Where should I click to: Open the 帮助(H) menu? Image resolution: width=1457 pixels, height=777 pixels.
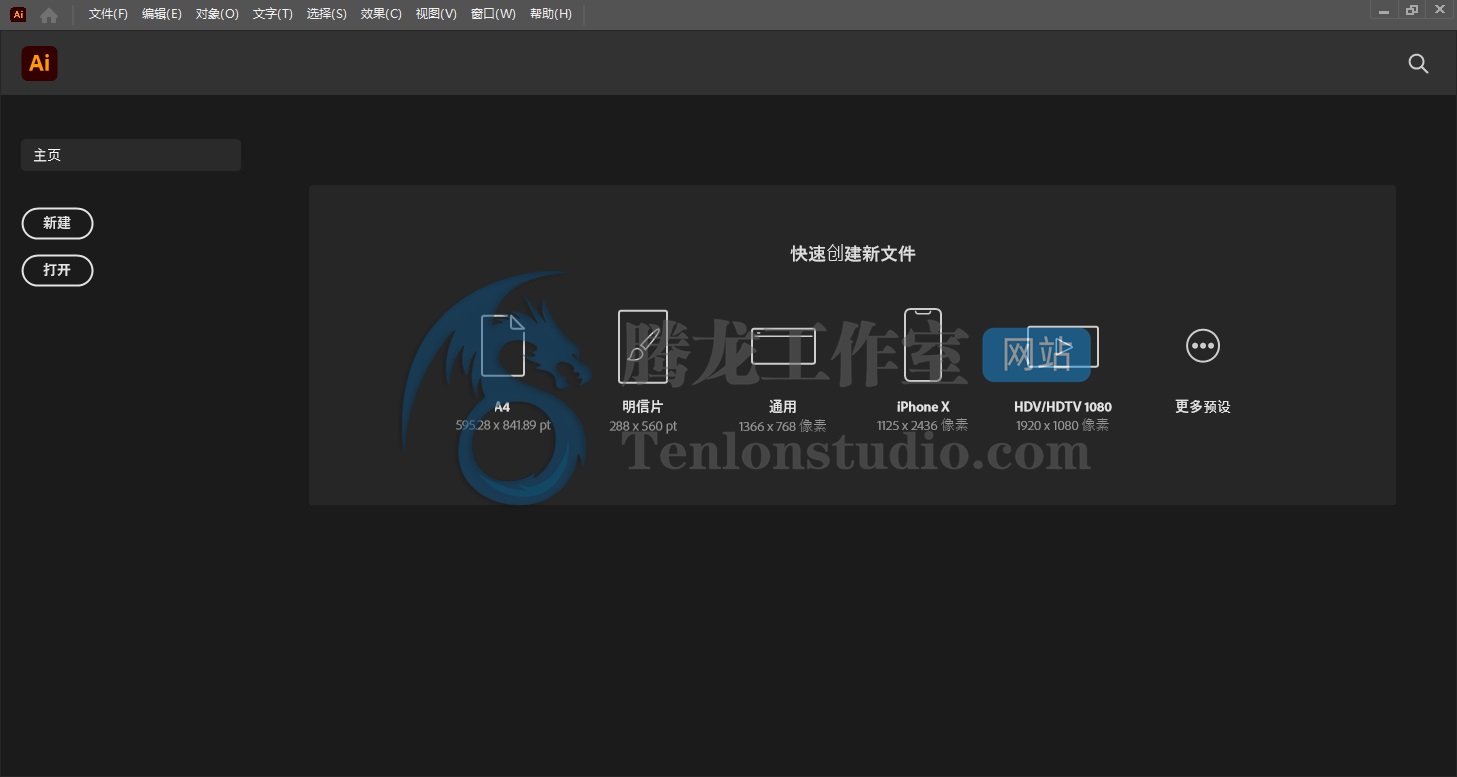click(x=551, y=14)
